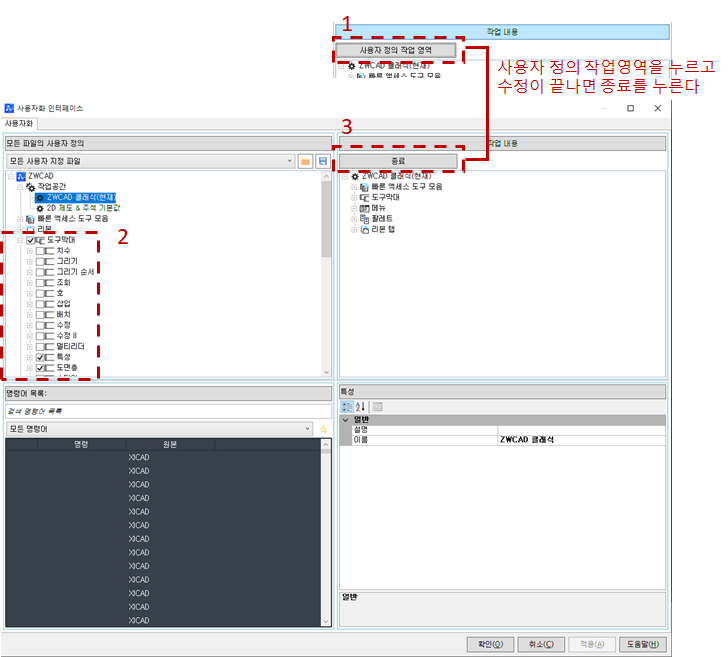Screen dimensions: 728x657
Task: Close the 사용자화 인터페이스 window
Action: (657, 108)
